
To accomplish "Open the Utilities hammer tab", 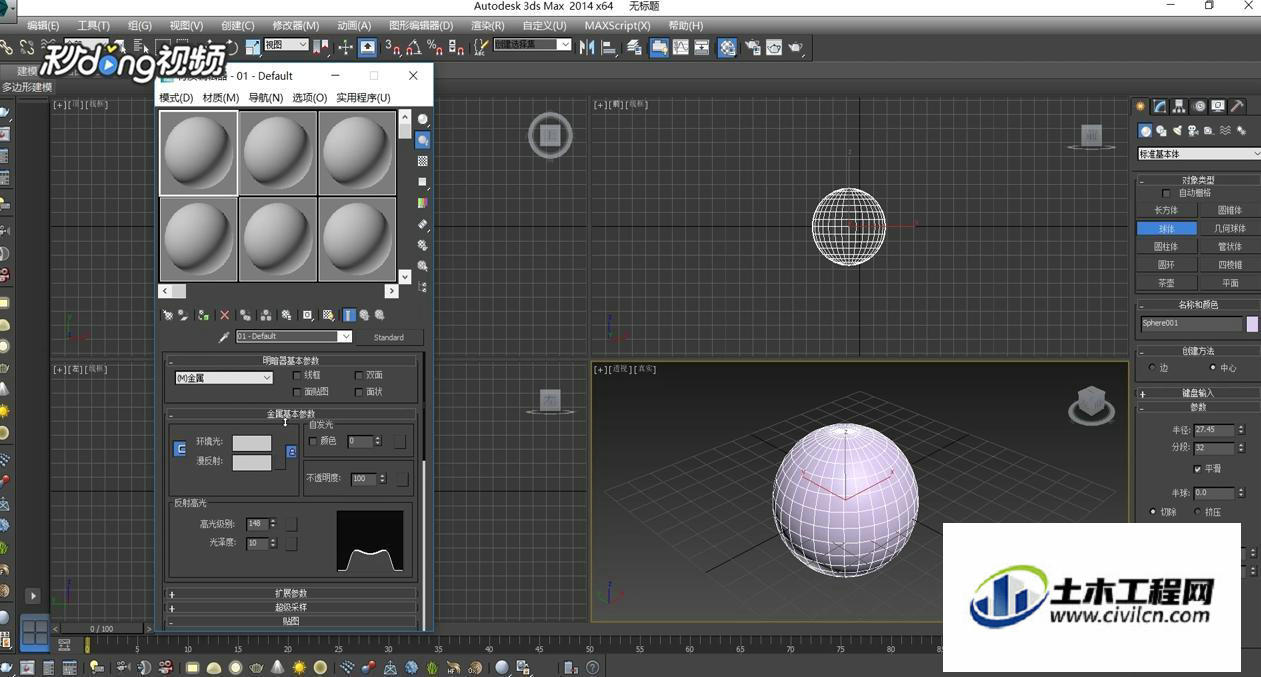I will coord(1237,106).
